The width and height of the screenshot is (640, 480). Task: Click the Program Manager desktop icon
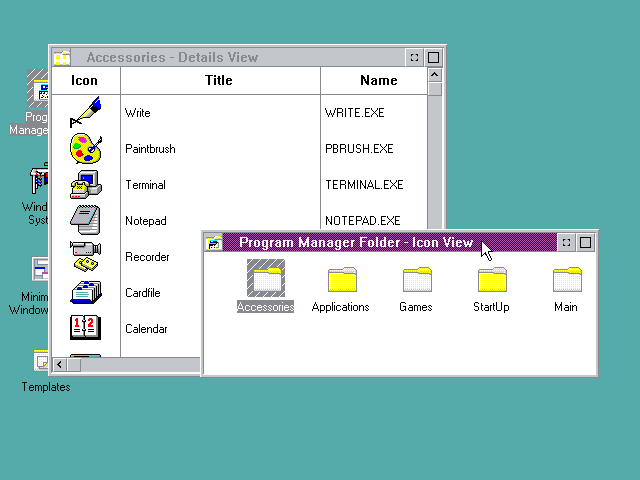[x=38, y=88]
